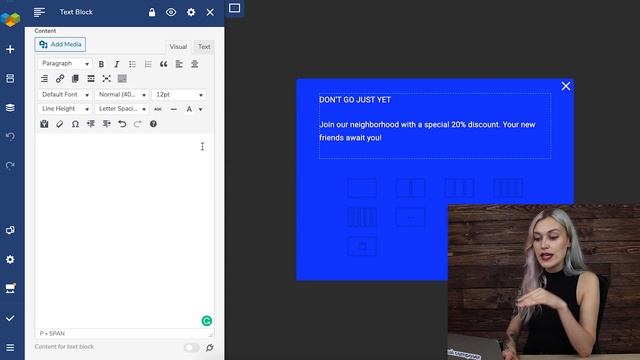Image resolution: width=640 pixels, height=360 pixels.
Task: Toggle numbered list
Action: [x=148, y=64]
